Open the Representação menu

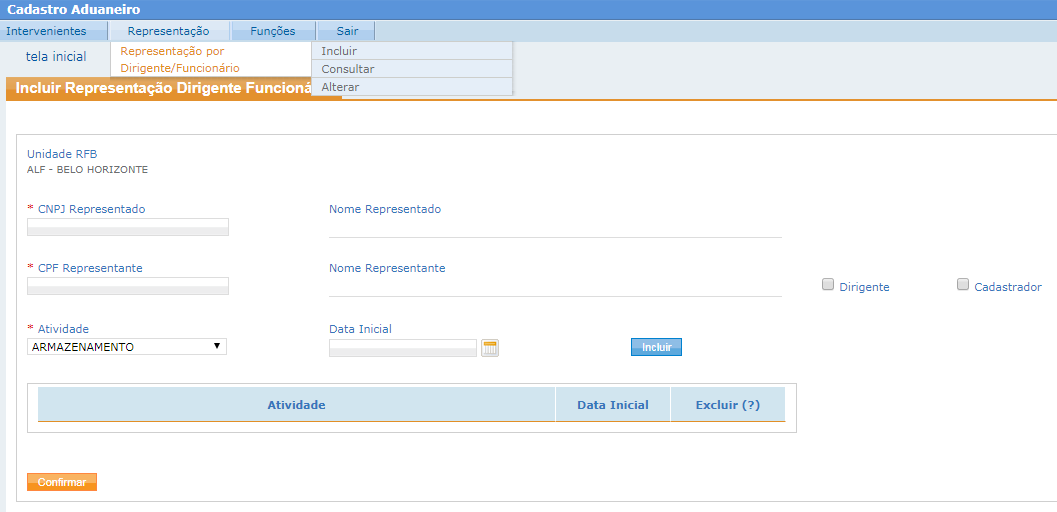pos(168,31)
